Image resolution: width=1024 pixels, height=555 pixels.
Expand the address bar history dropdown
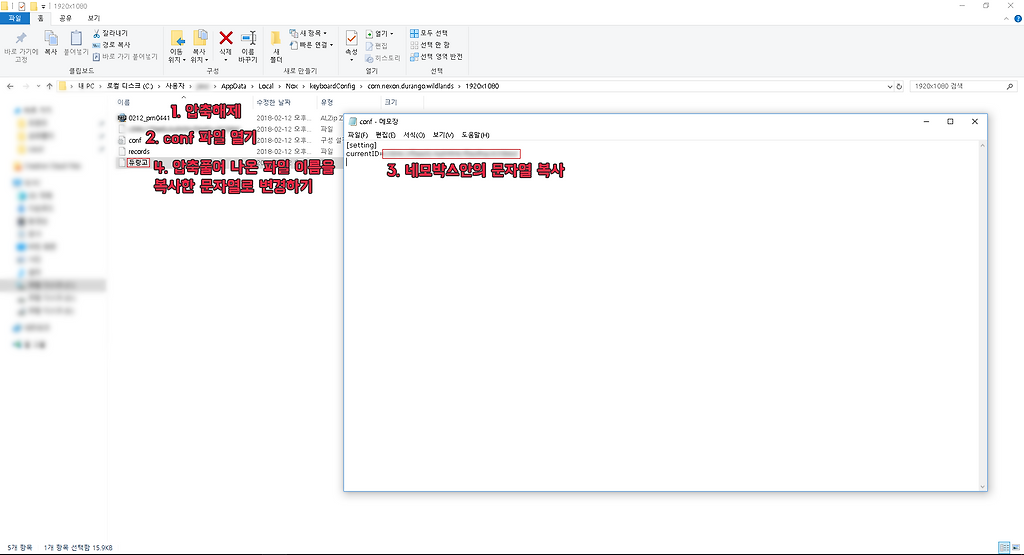point(889,86)
